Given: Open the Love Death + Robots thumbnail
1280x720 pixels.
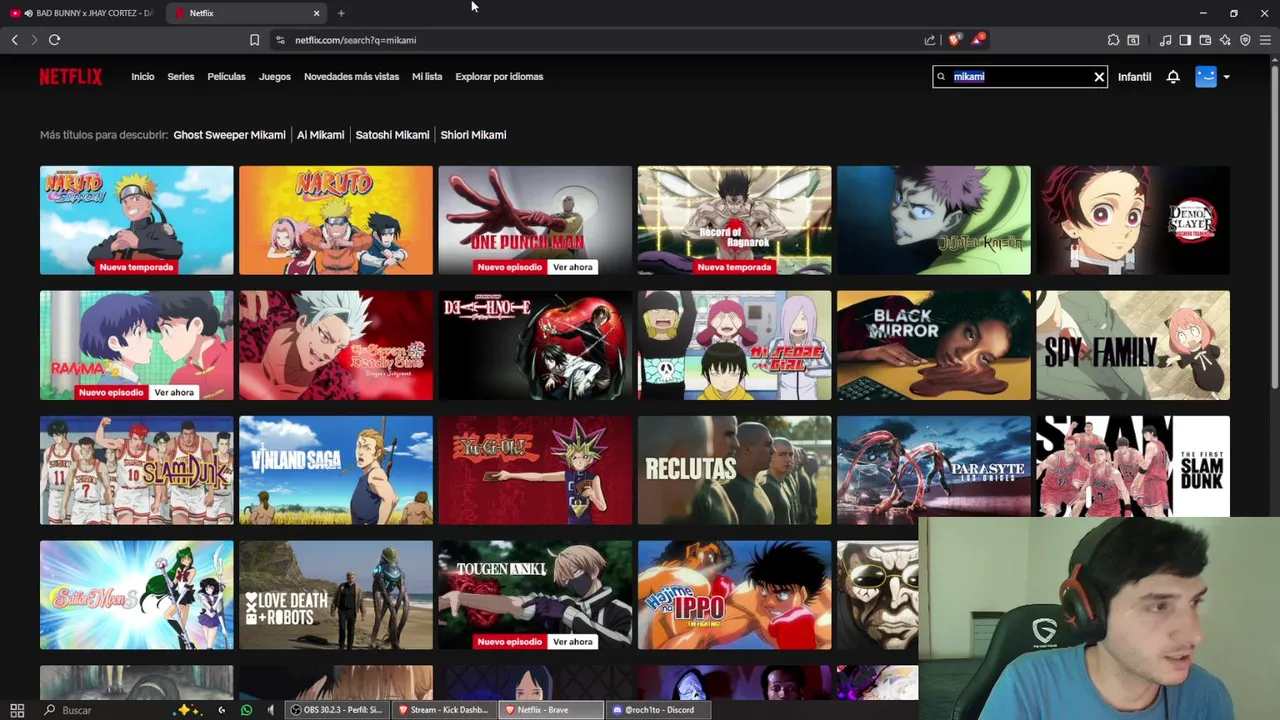Looking at the screenshot, I should click(x=336, y=595).
